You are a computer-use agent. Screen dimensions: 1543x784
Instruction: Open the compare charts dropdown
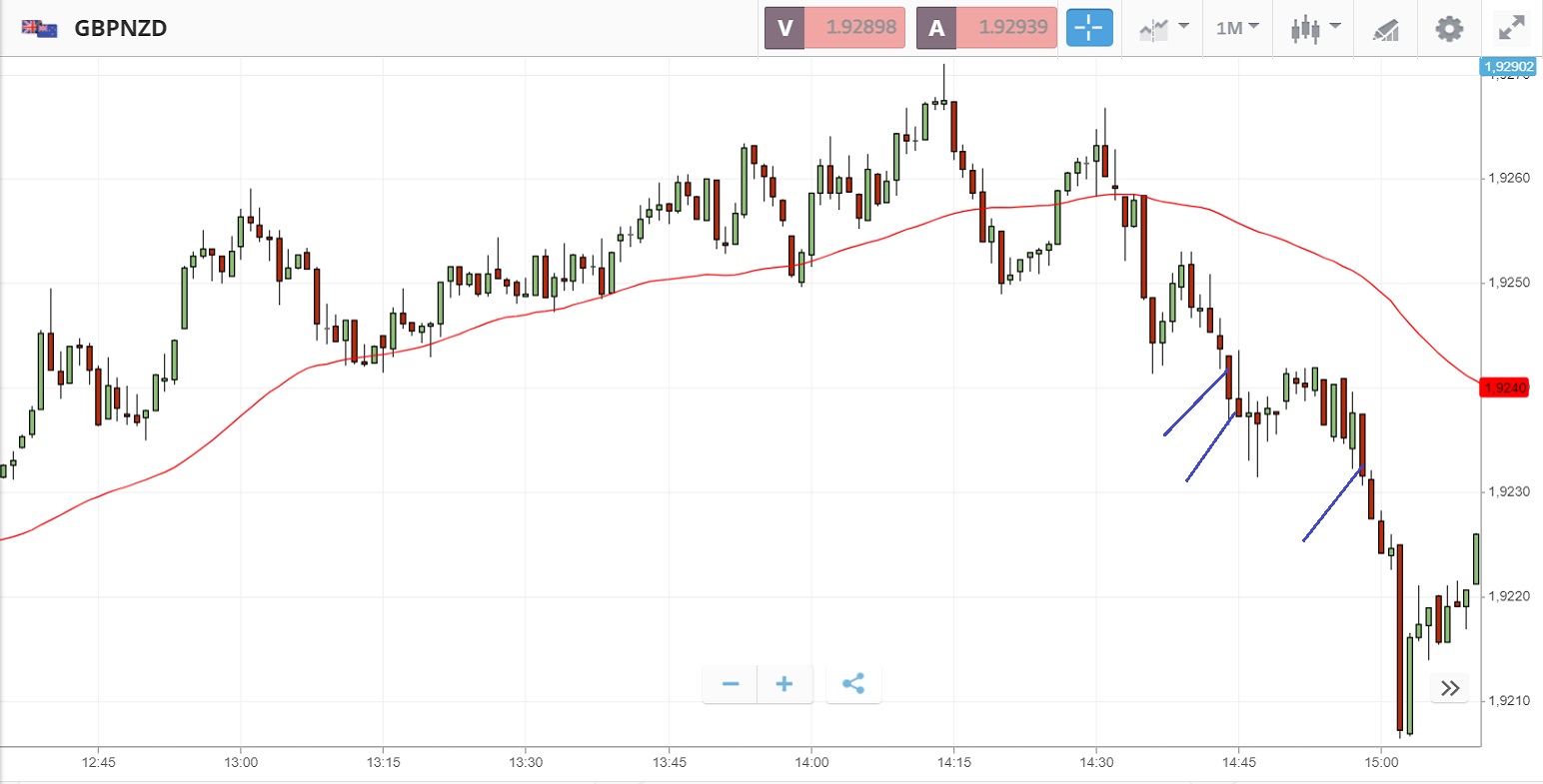[1163, 28]
